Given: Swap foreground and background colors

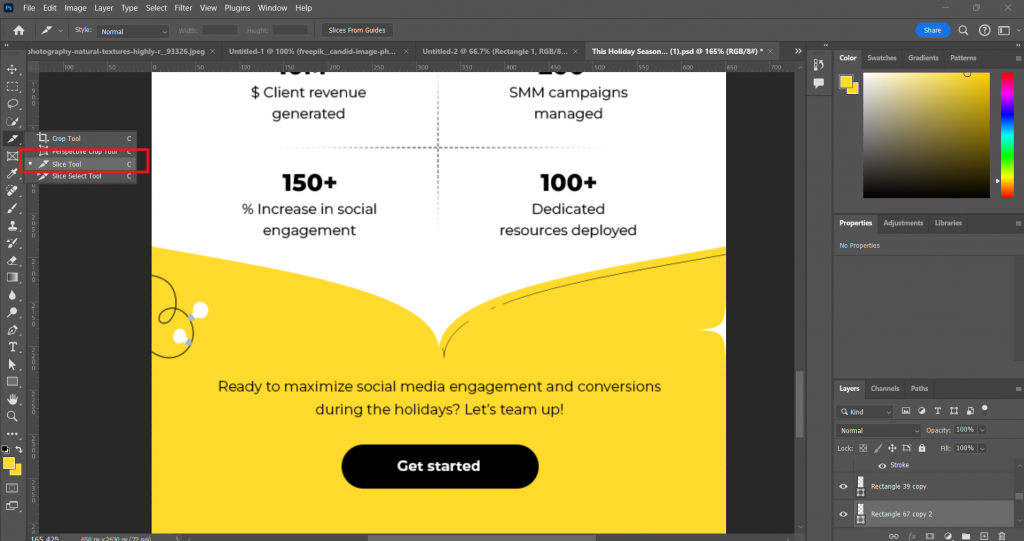Looking at the screenshot, I should (x=19, y=450).
